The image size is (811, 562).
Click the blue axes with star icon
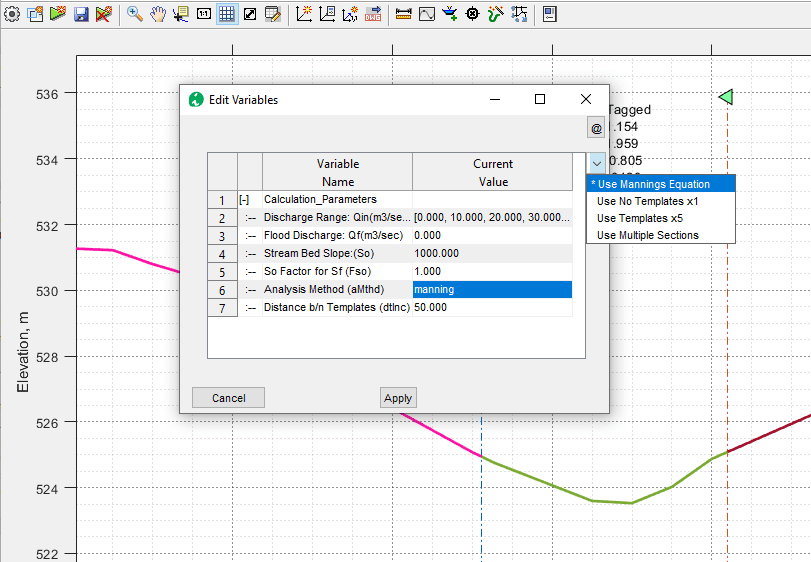point(350,14)
